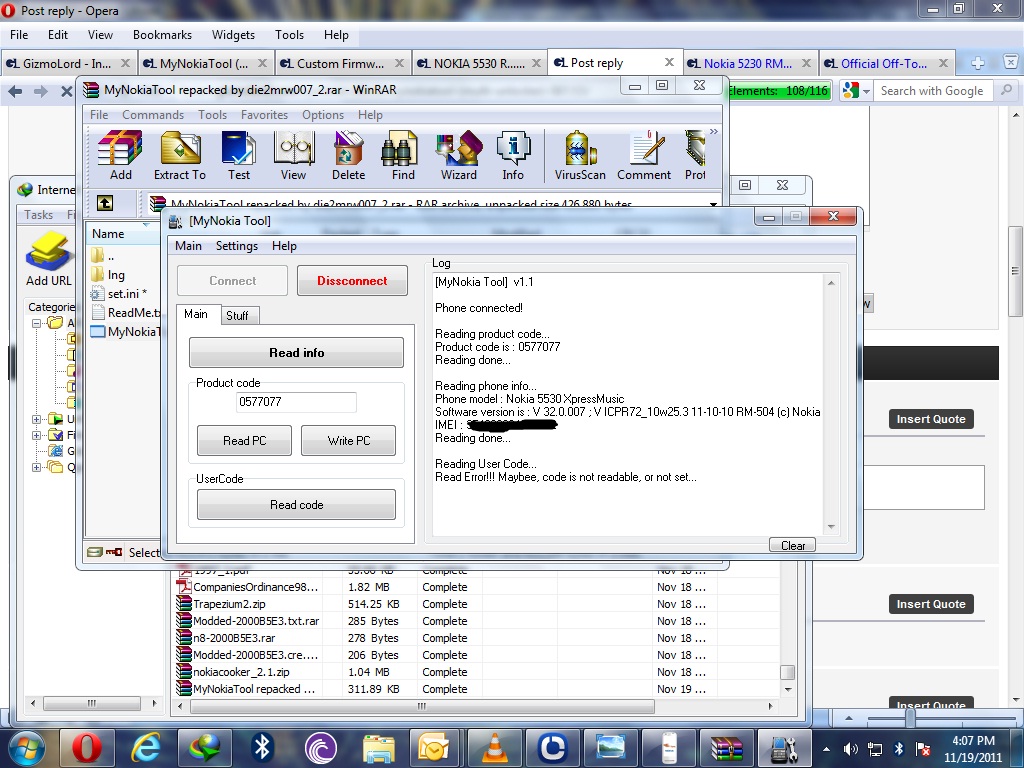This screenshot has height=768, width=1024.
Task: Click the WinRAR icon in taskbar
Action: [x=727, y=747]
